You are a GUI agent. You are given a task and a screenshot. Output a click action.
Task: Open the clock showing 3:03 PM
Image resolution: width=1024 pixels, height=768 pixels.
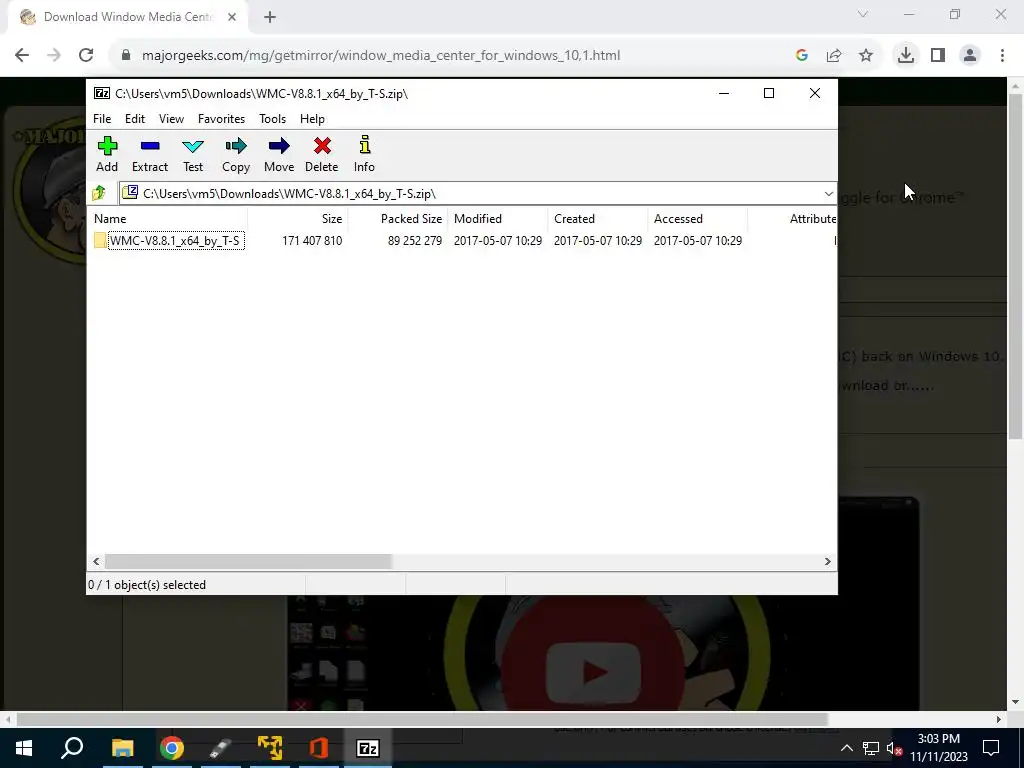938,748
